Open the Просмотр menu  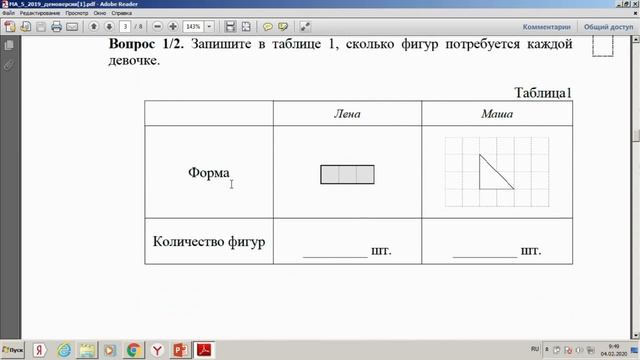coord(77,13)
